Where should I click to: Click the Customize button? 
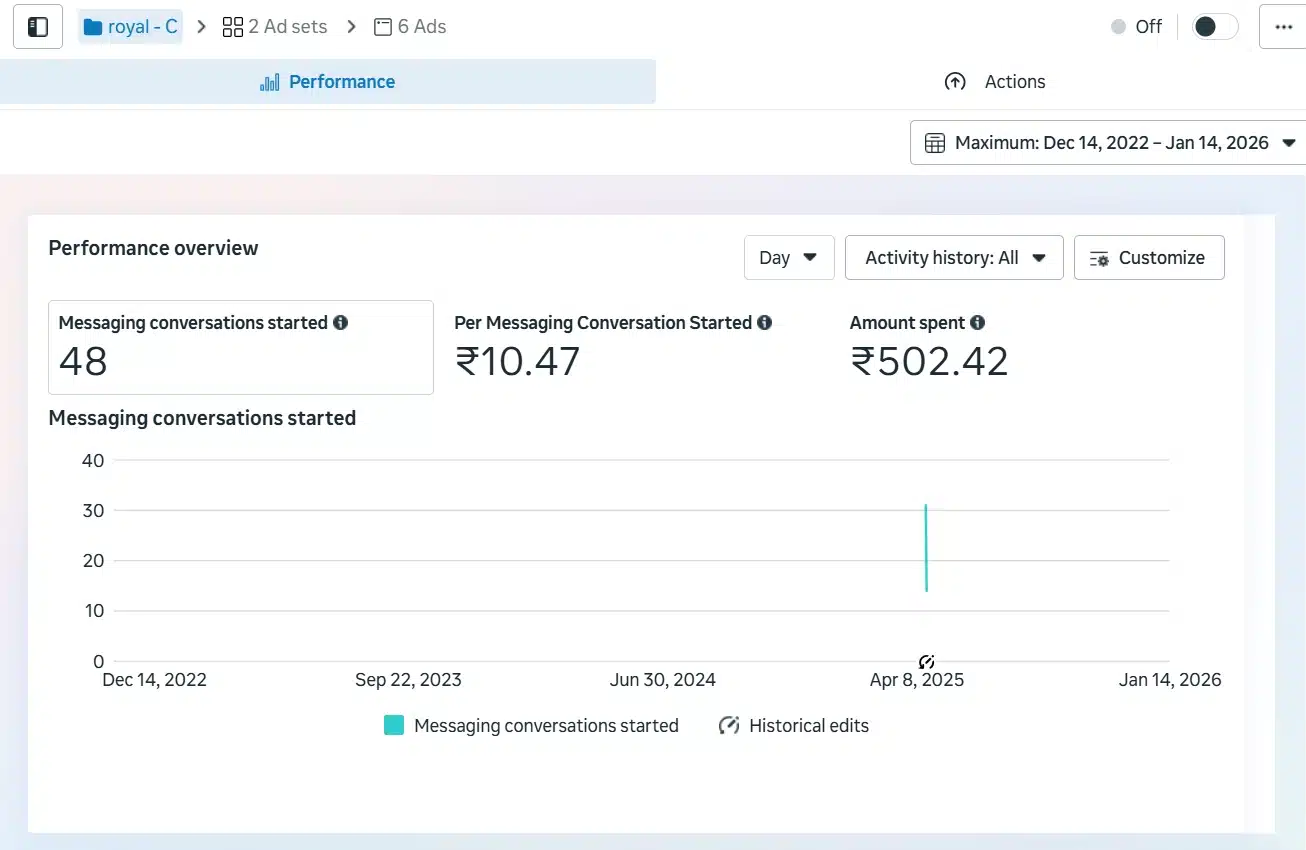1148,258
